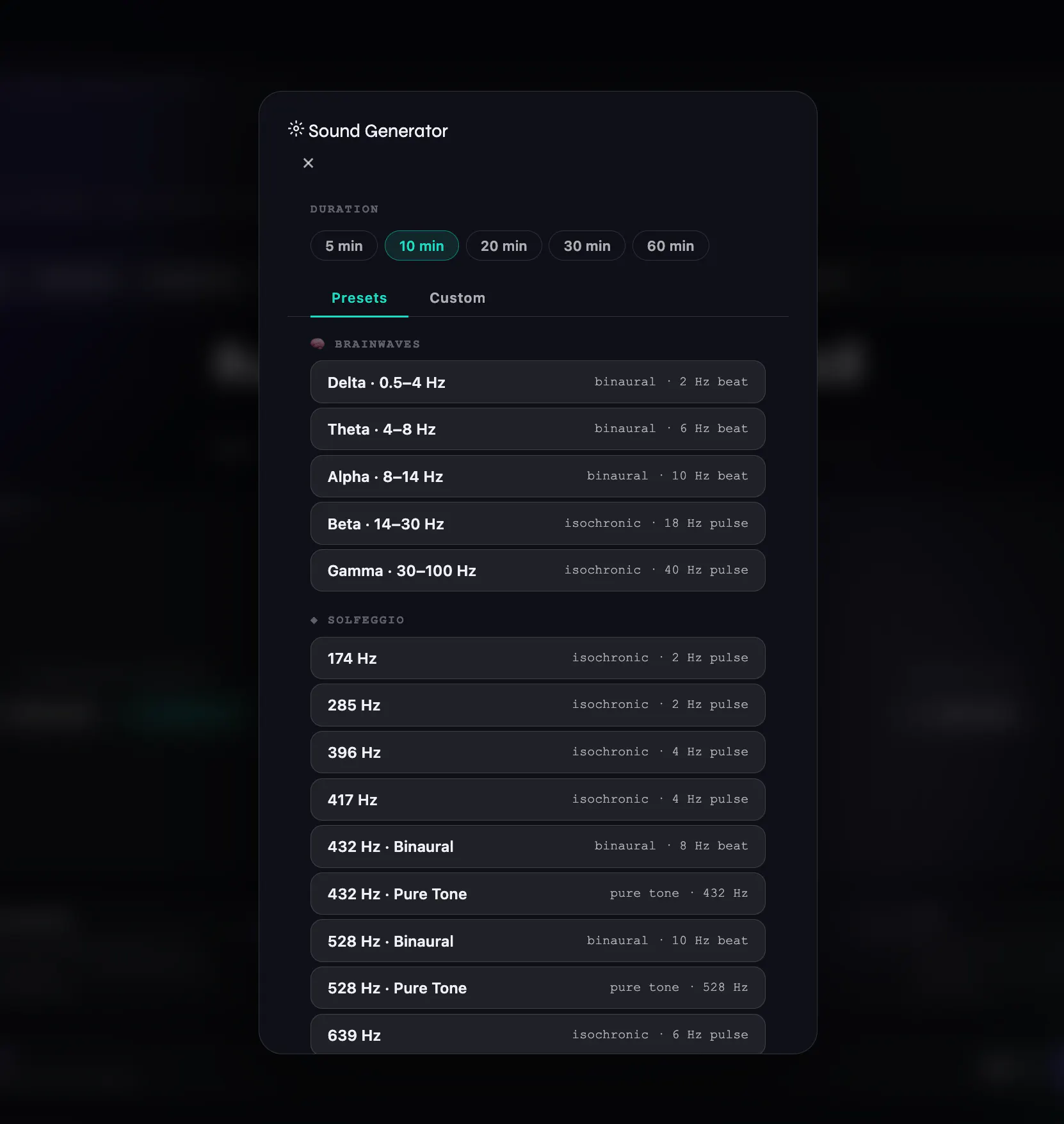Image resolution: width=1064 pixels, height=1124 pixels.
Task: Start the 528 Hz Pure Tone preset
Action: tap(538, 988)
